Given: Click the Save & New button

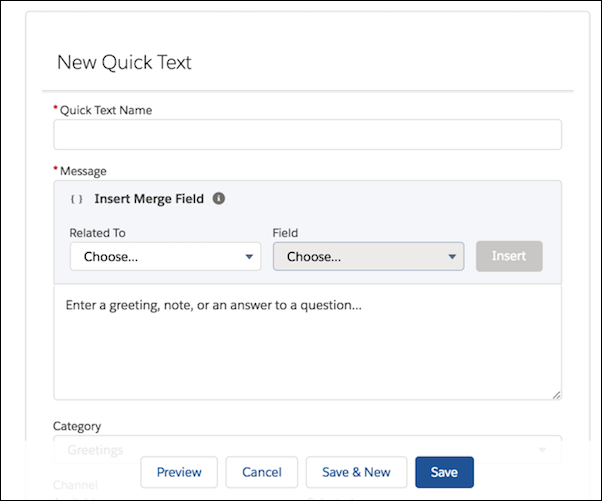Looking at the screenshot, I should coord(356,472).
